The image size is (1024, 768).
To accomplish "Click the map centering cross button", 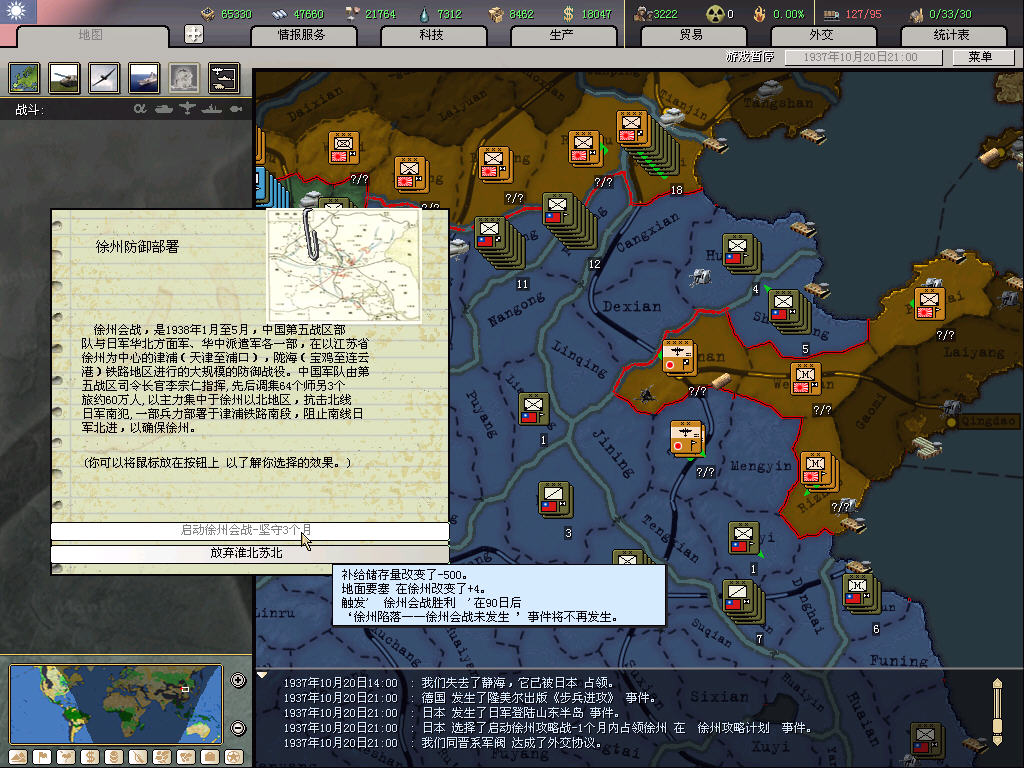I will 194,34.
